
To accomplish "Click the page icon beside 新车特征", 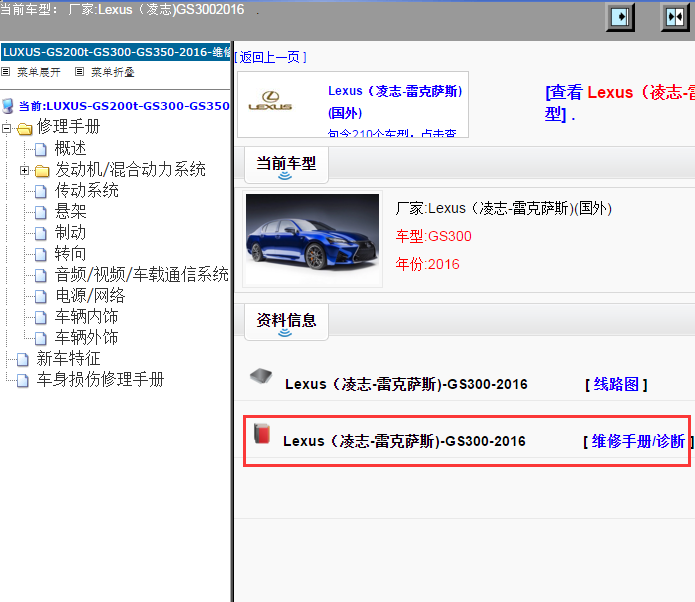I will coord(23,360).
